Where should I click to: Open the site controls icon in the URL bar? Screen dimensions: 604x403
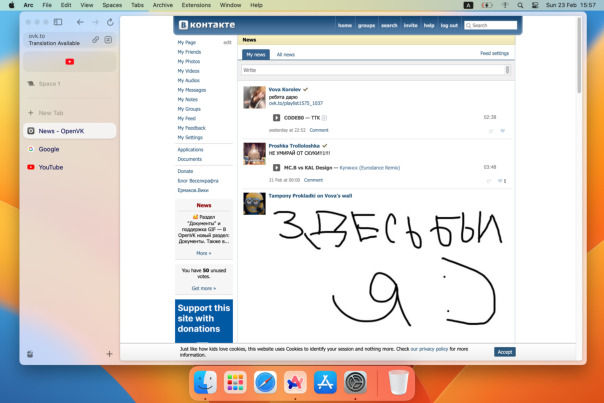click(x=109, y=39)
